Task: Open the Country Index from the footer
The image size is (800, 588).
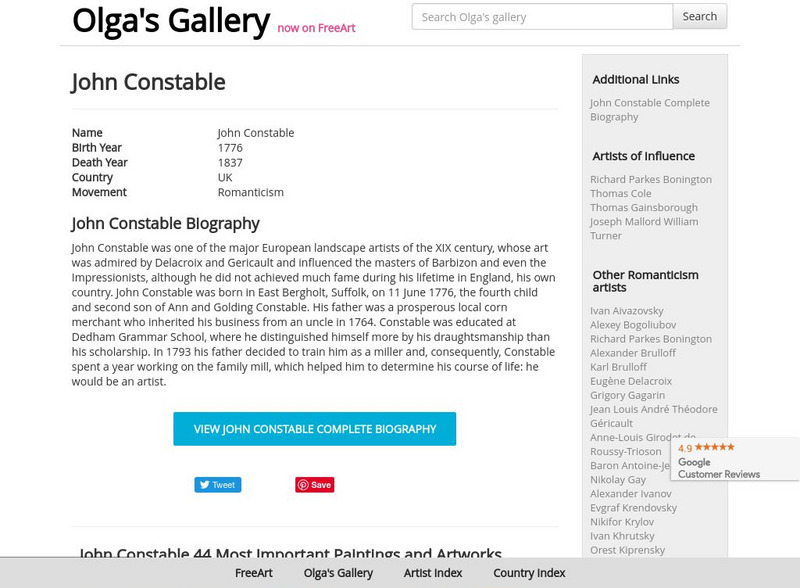Action: [x=528, y=573]
